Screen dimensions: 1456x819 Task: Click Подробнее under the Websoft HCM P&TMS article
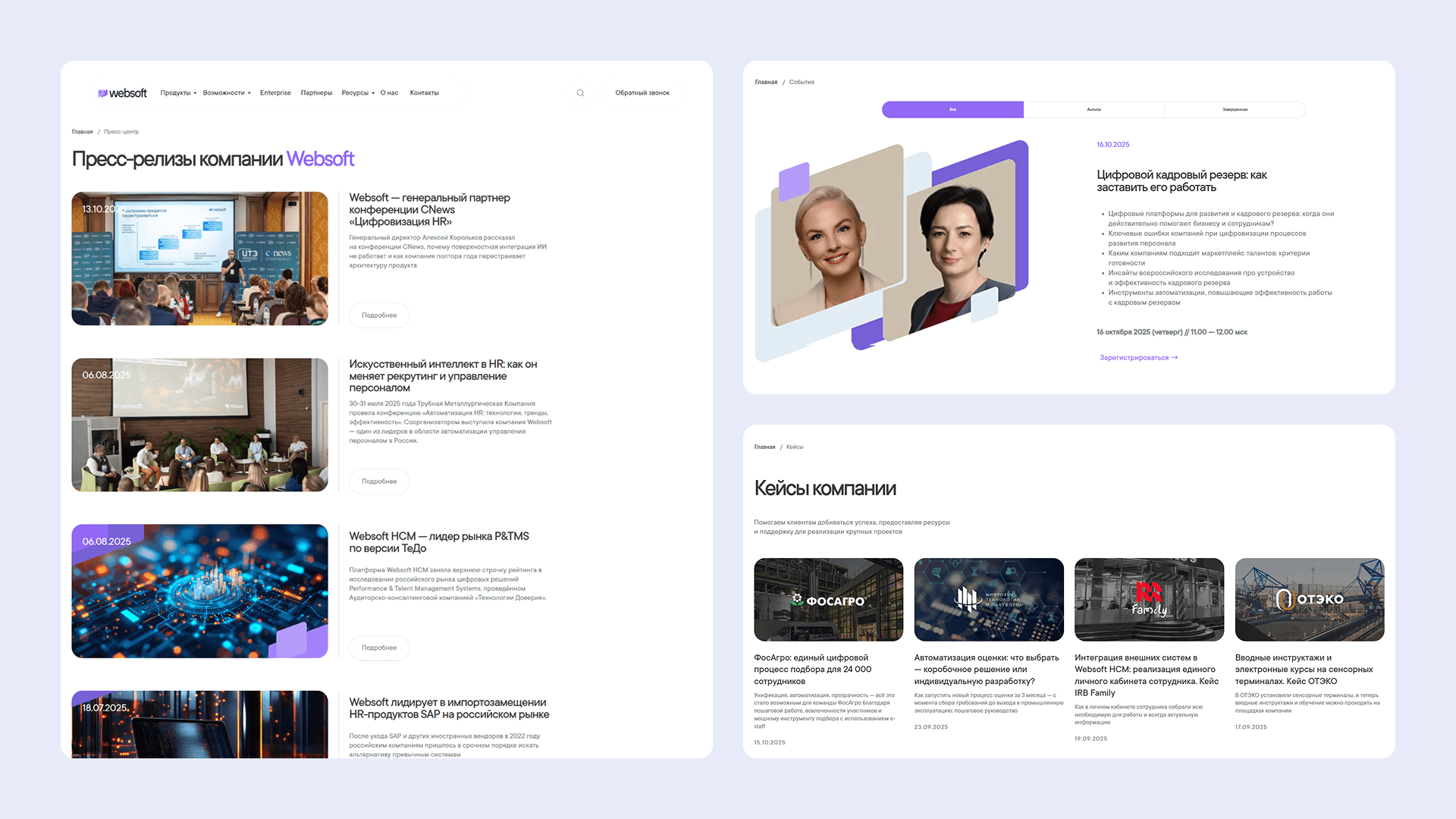point(379,648)
